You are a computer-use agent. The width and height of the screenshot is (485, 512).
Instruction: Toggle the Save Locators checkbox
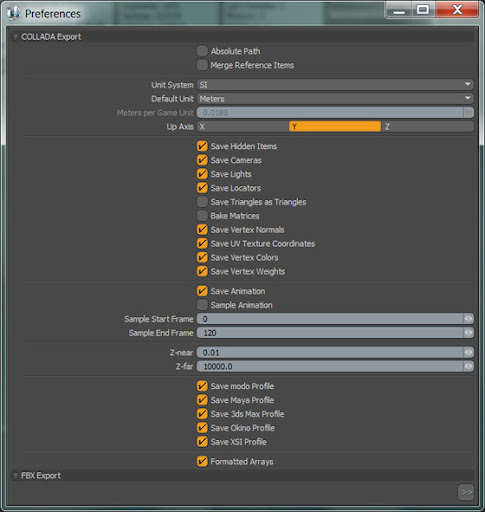coord(202,188)
